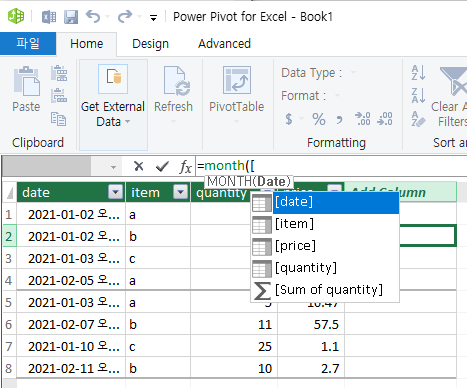This screenshot has height=388, width=467.
Task: Insert a PivotTable
Action: (x=236, y=95)
